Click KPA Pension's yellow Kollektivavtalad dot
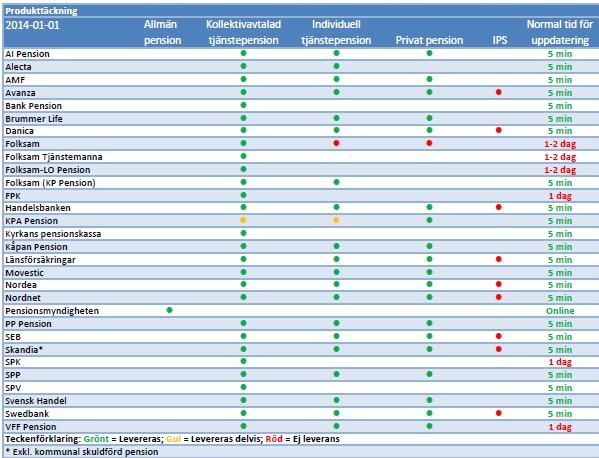The image size is (599, 458). pyautogui.click(x=243, y=220)
